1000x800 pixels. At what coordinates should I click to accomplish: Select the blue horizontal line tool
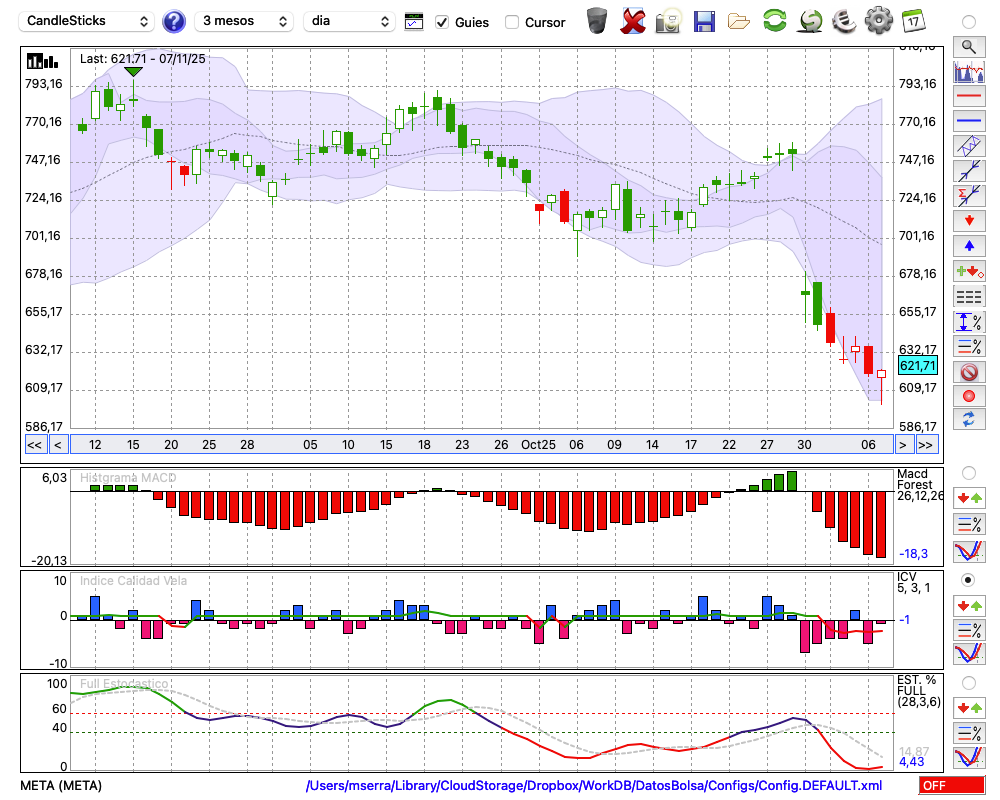(x=968, y=121)
